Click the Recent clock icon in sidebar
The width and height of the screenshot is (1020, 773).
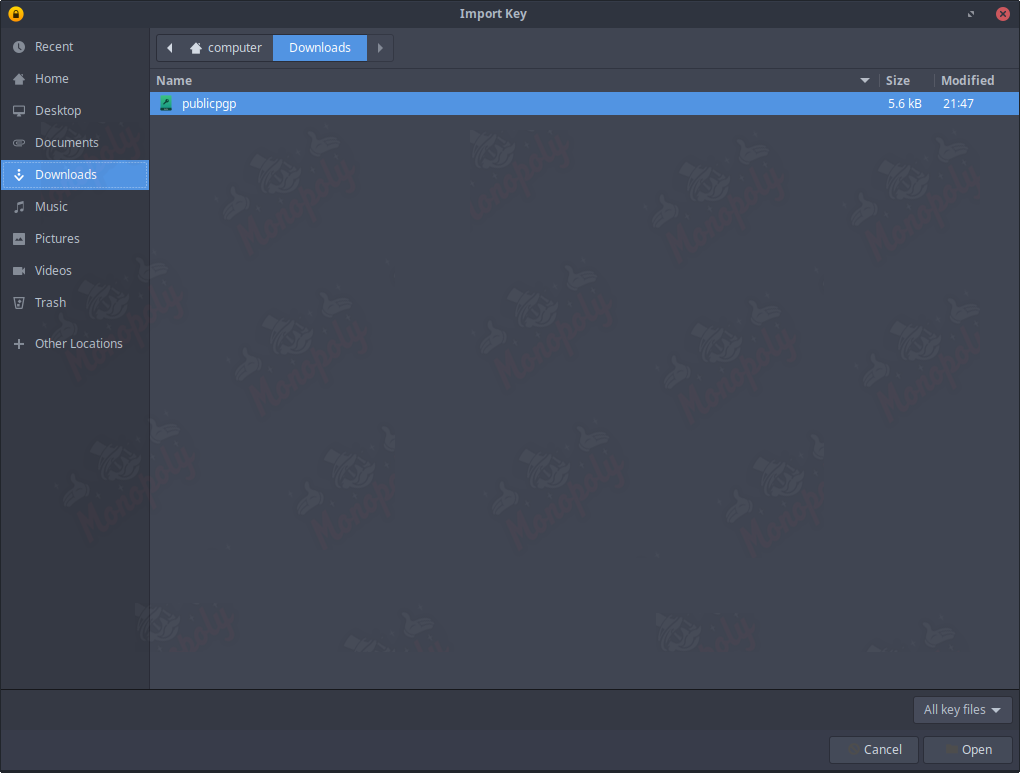click(x=18, y=47)
